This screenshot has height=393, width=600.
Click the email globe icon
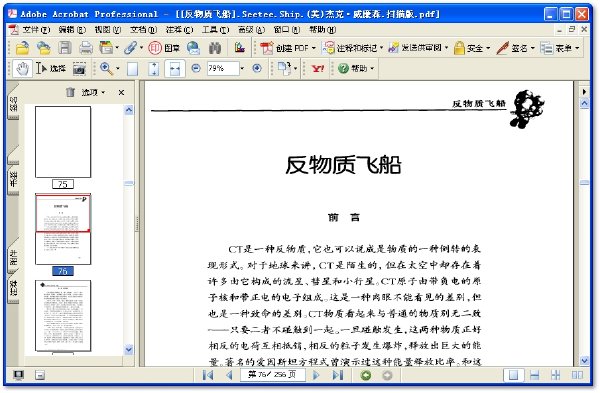(x=194, y=48)
